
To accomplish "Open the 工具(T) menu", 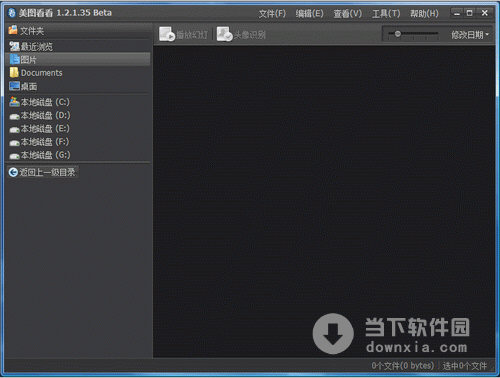I will pyautogui.click(x=386, y=14).
